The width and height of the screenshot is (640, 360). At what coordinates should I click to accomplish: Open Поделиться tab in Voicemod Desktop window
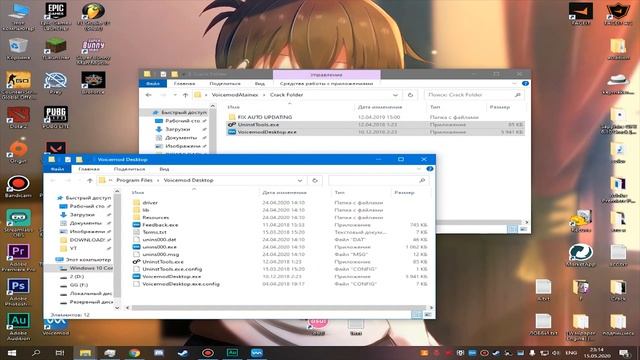129,169
